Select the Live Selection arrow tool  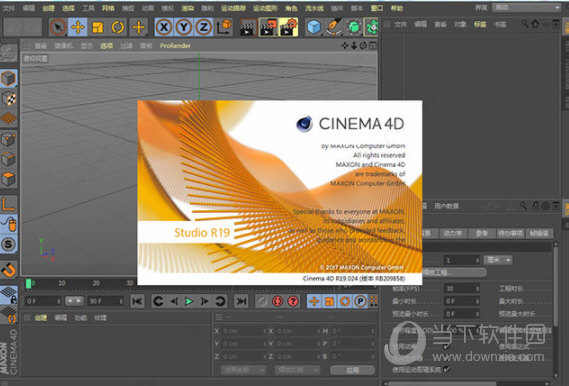[58, 27]
